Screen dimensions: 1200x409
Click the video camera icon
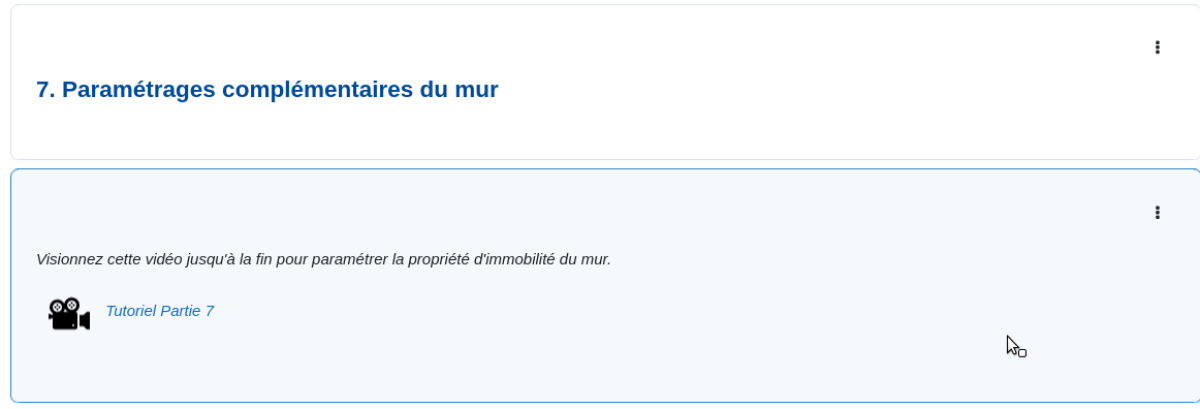(69, 314)
